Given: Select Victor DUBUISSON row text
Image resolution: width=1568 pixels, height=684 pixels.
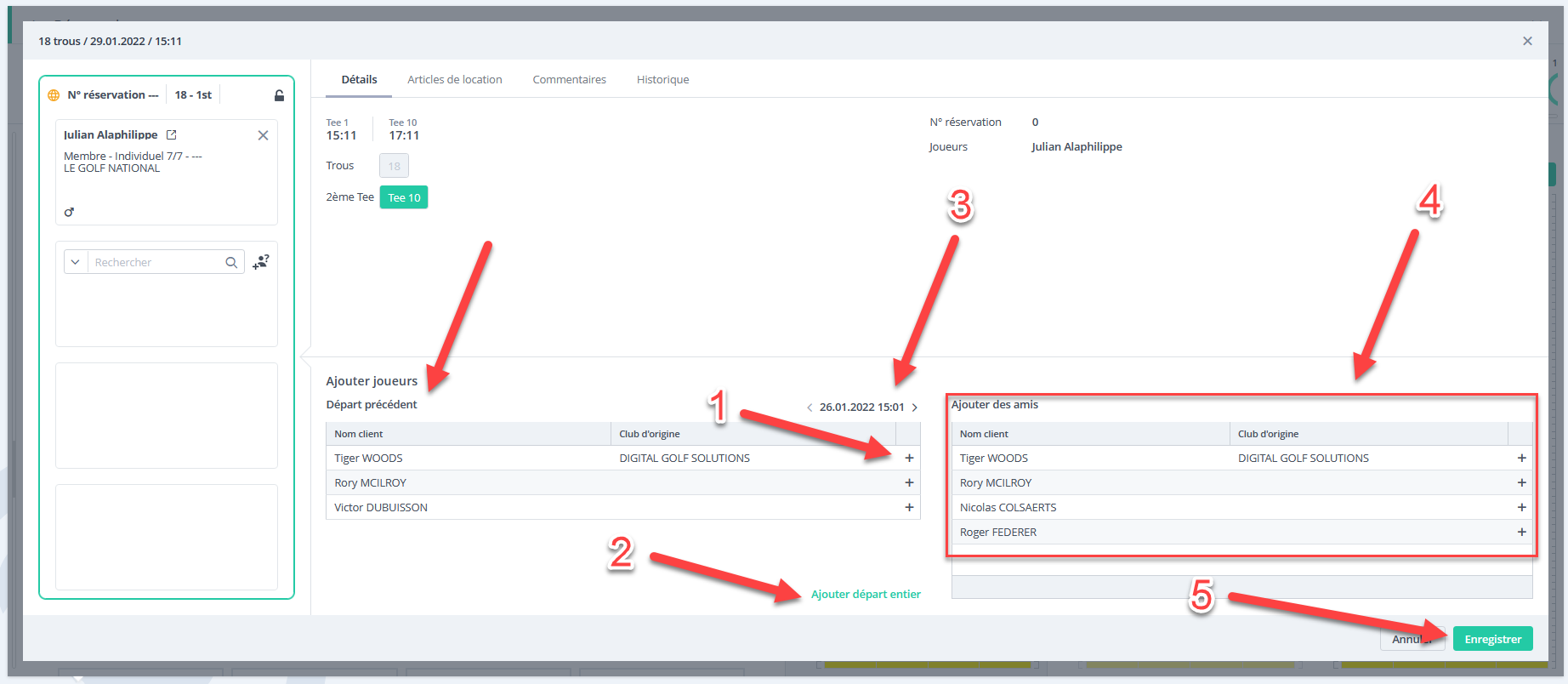Looking at the screenshot, I should [381, 507].
